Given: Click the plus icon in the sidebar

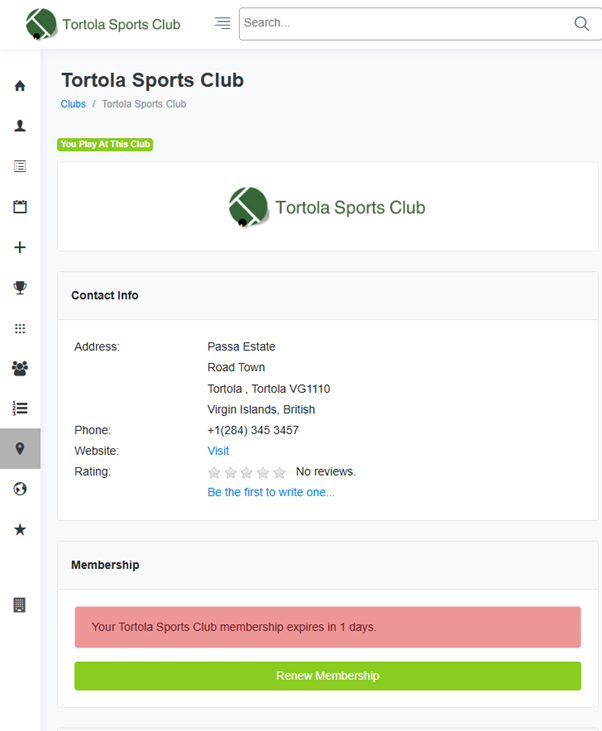Looking at the screenshot, I should pyautogui.click(x=20, y=247).
